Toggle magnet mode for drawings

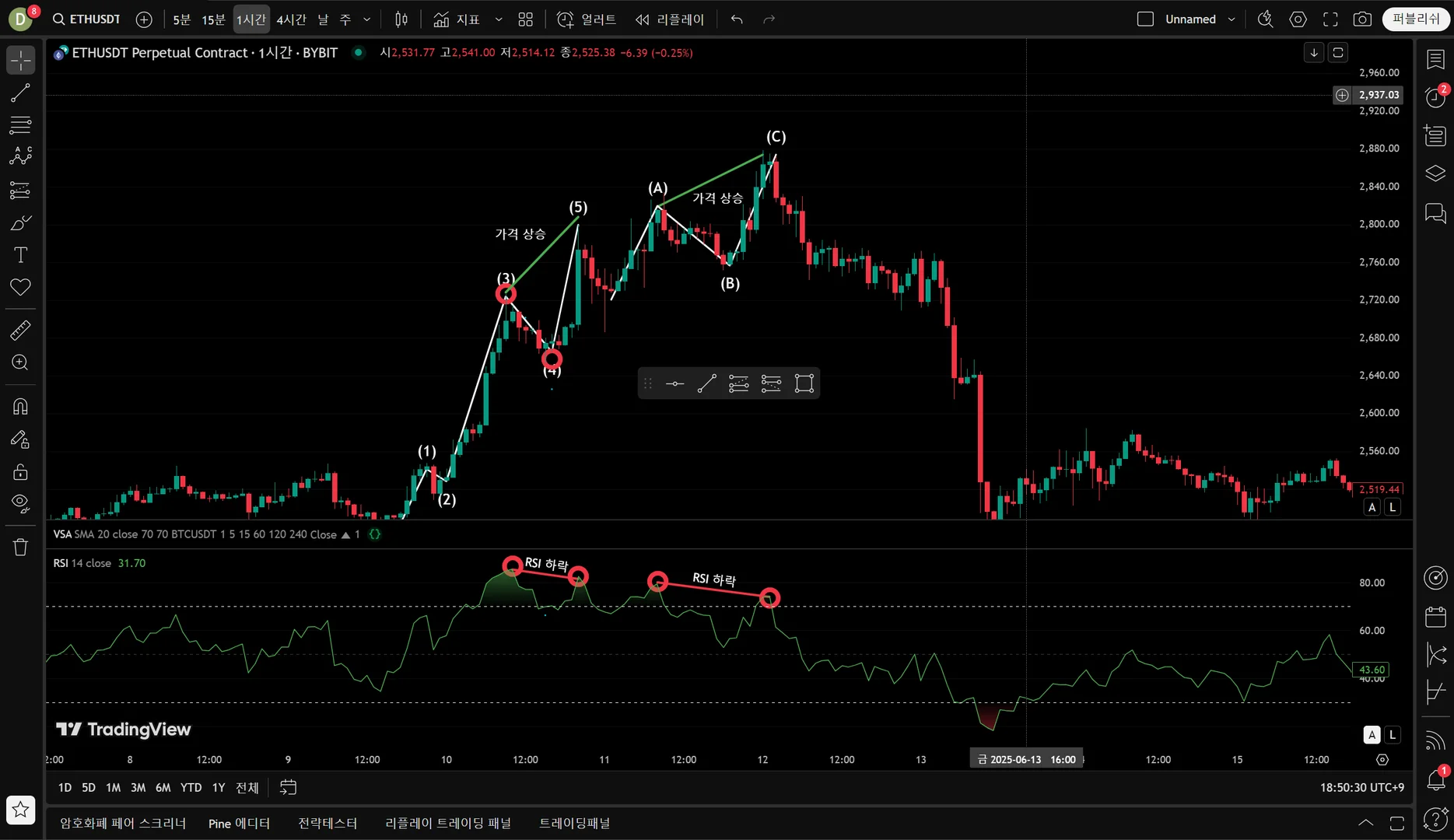[x=21, y=407]
